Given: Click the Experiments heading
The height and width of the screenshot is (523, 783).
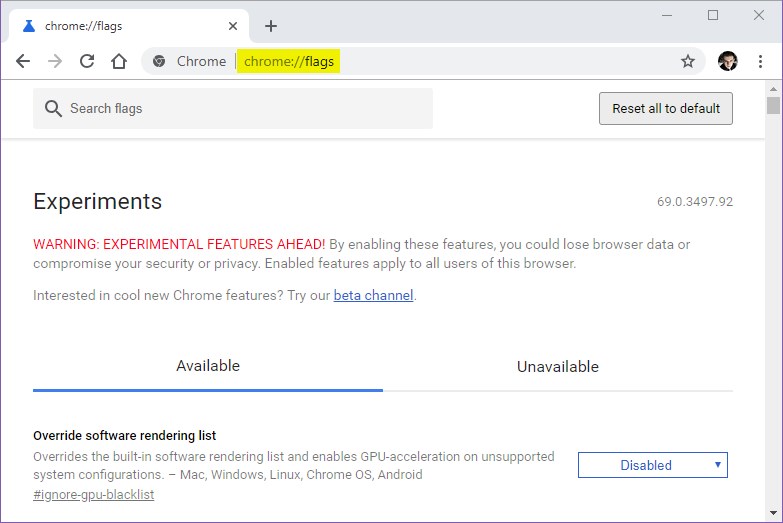Looking at the screenshot, I should pyautogui.click(x=97, y=202).
